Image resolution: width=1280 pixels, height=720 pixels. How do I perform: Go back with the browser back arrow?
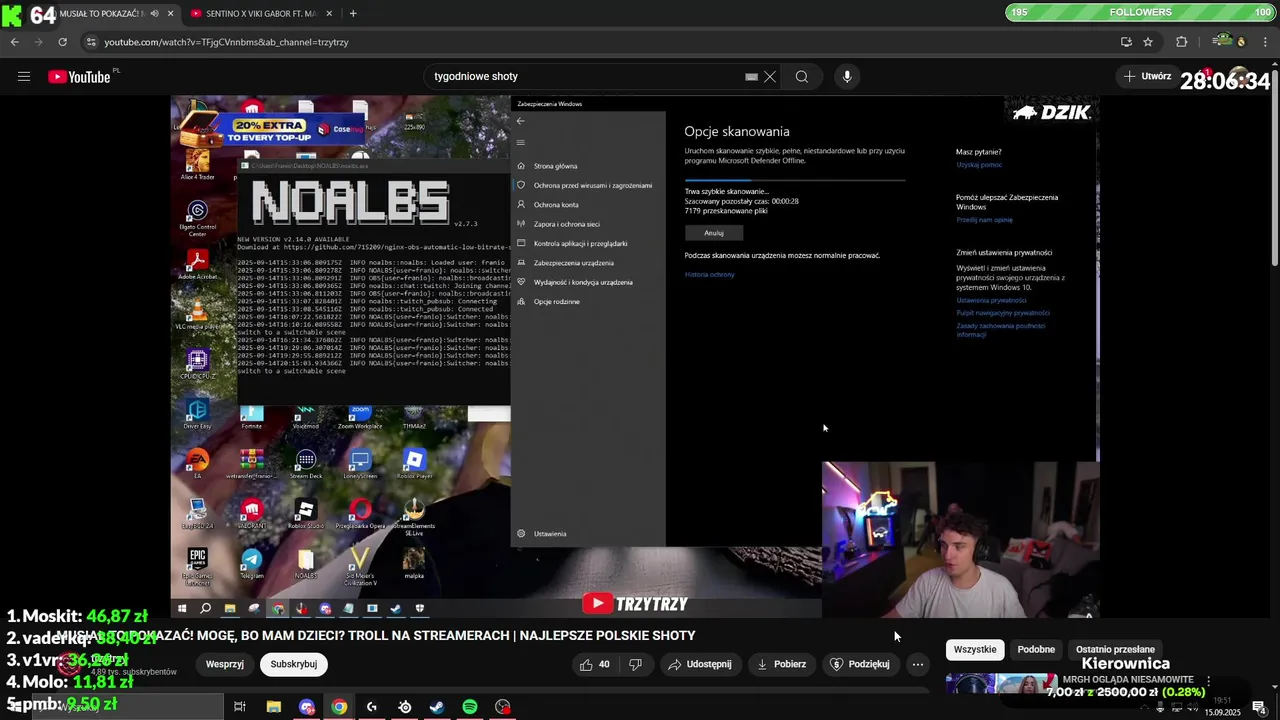point(14,42)
